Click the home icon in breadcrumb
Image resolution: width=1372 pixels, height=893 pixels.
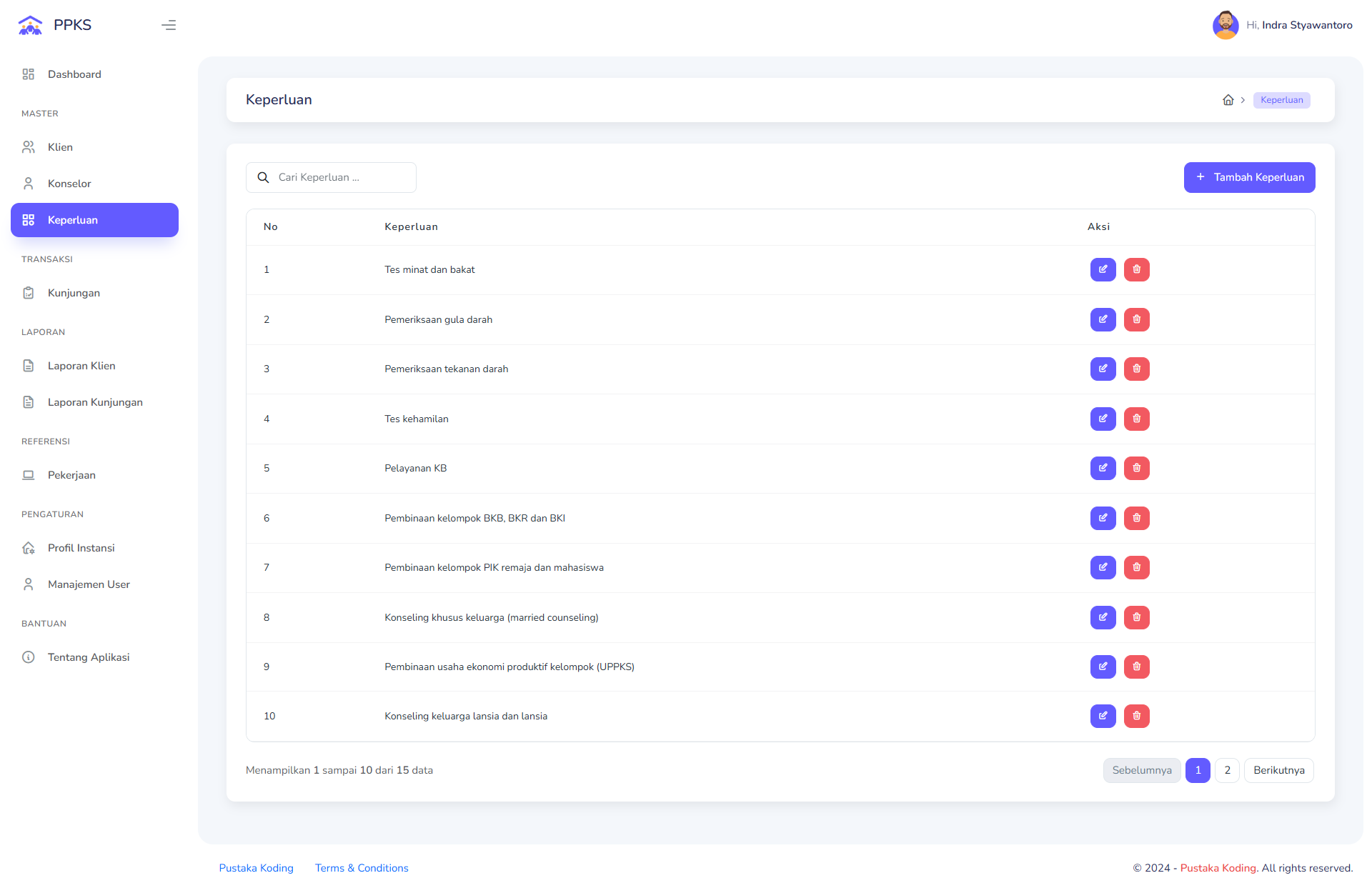pos(1228,100)
